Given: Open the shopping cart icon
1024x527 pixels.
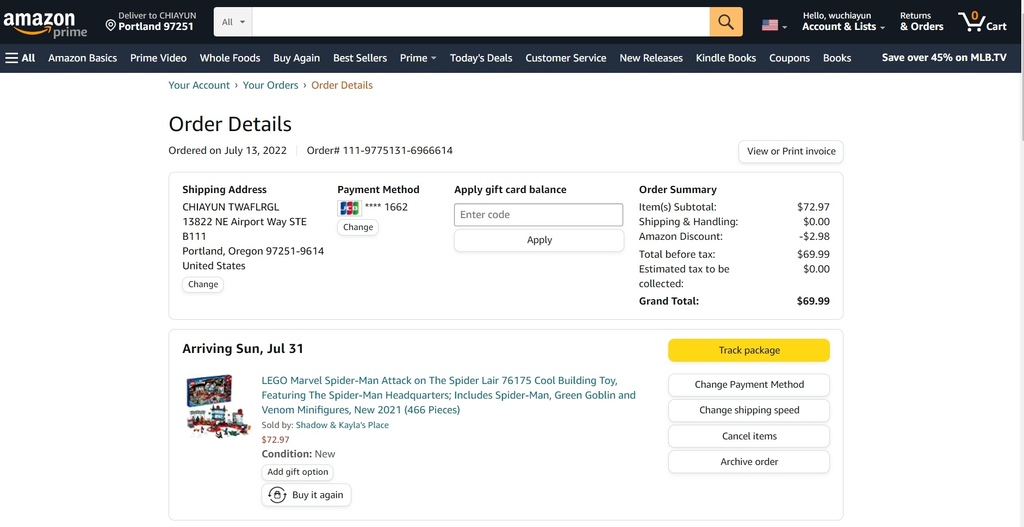Looking at the screenshot, I should coord(982,22).
